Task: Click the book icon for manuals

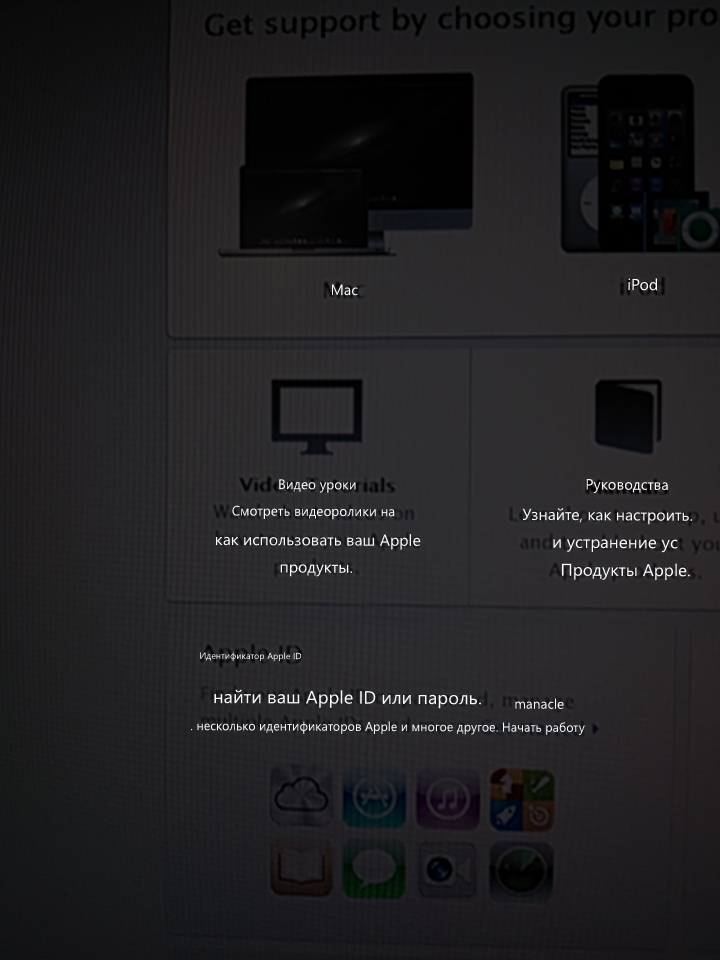Action: [628, 416]
